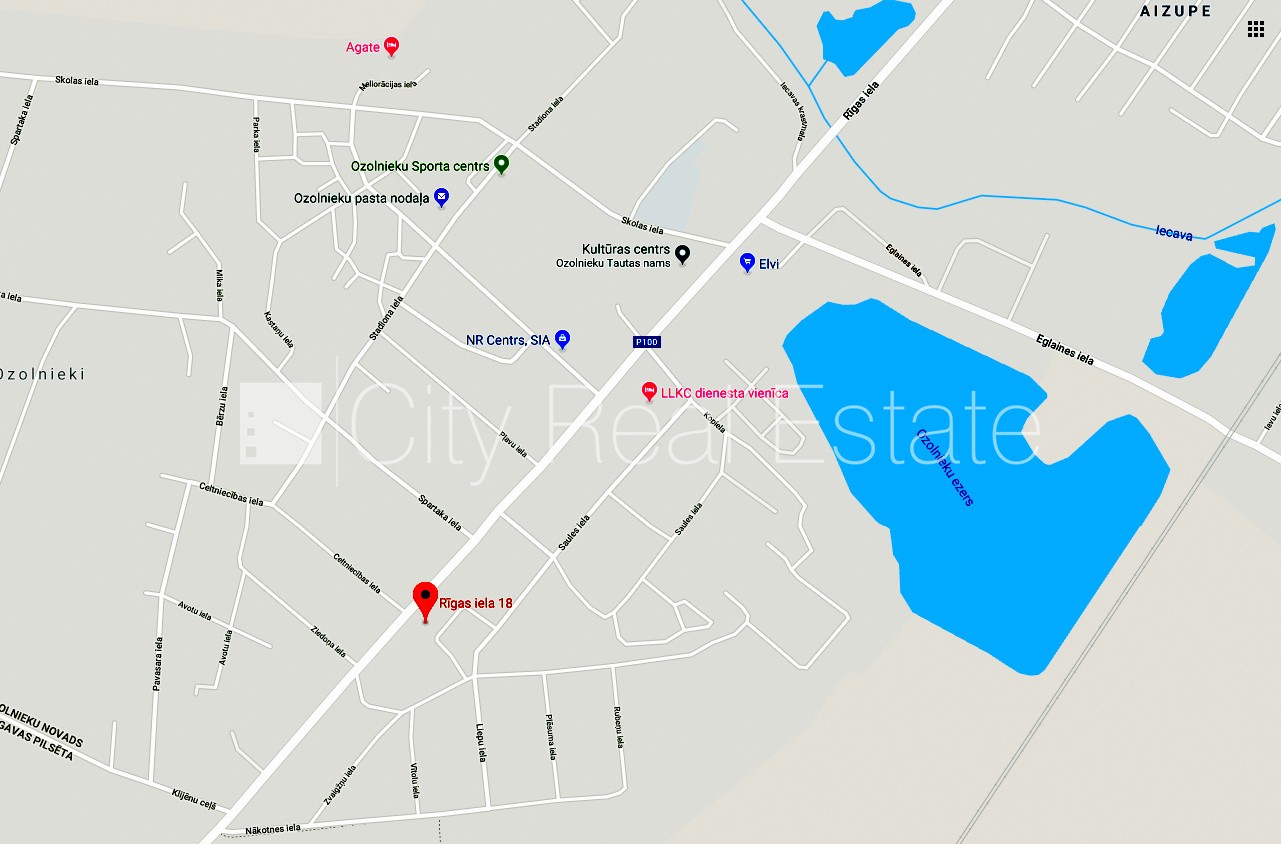Click the Iecava river name label

tap(1174, 234)
